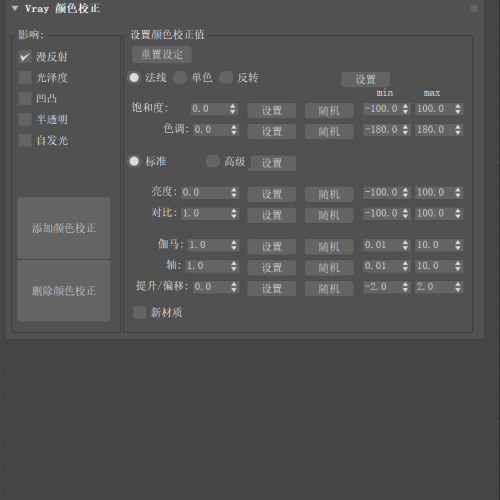The height and width of the screenshot is (500, 500).
Task: Select the 反转 radio option
Action: coord(226,78)
